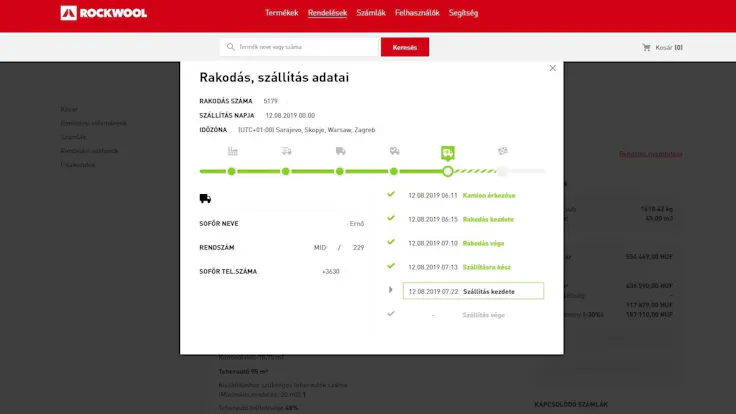This screenshot has height=414, width=736.
Task: Click checkmark next to Kamion érkezése
Action: [391, 194]
